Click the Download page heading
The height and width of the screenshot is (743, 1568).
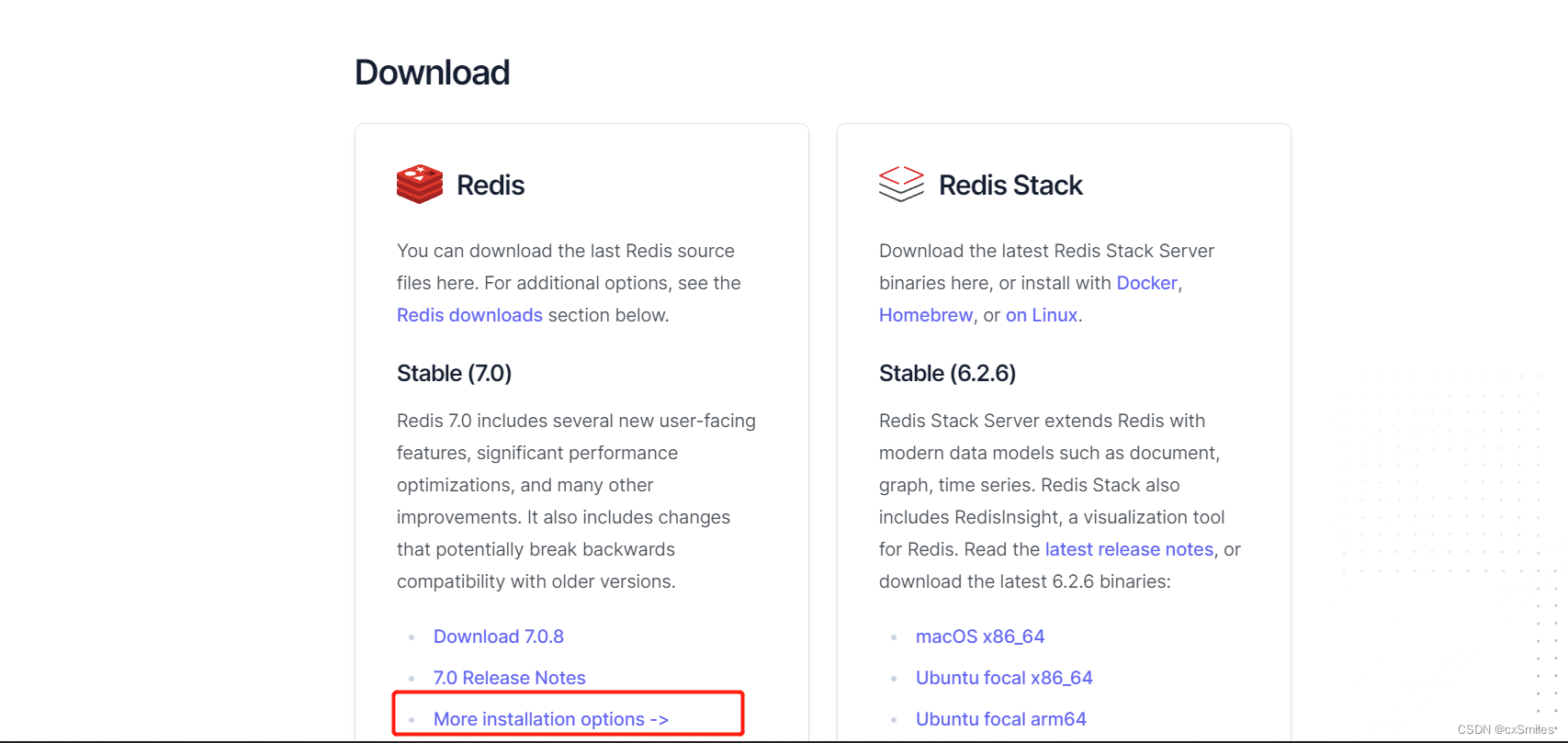point(432,72)
